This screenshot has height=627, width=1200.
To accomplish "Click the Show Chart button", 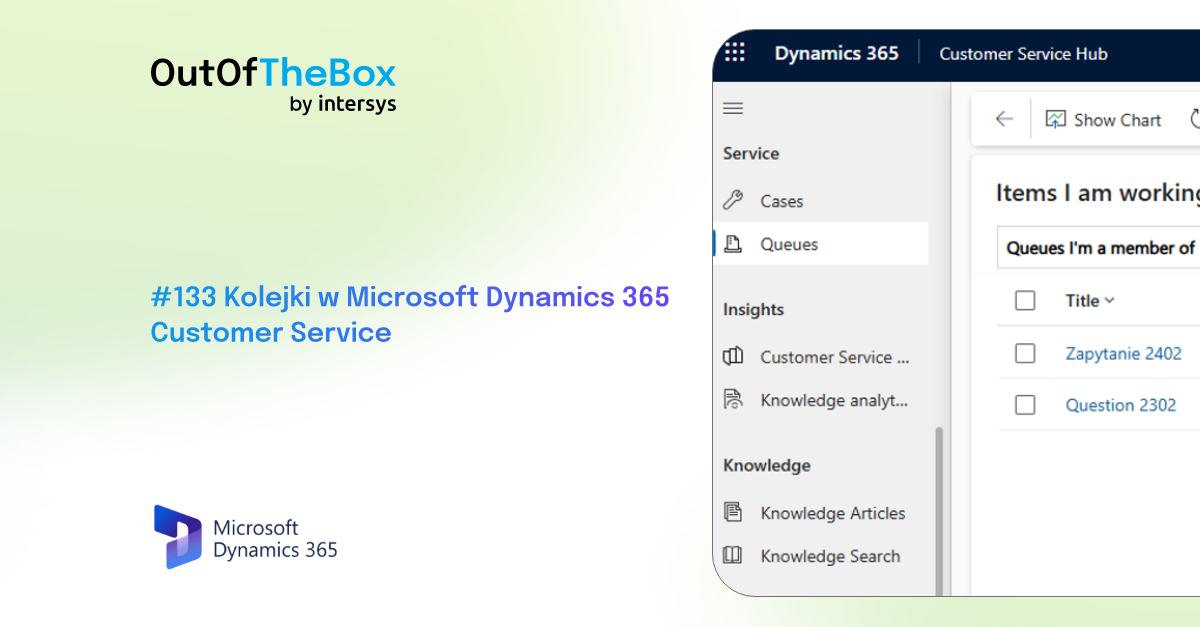I will coord(1103,119).
